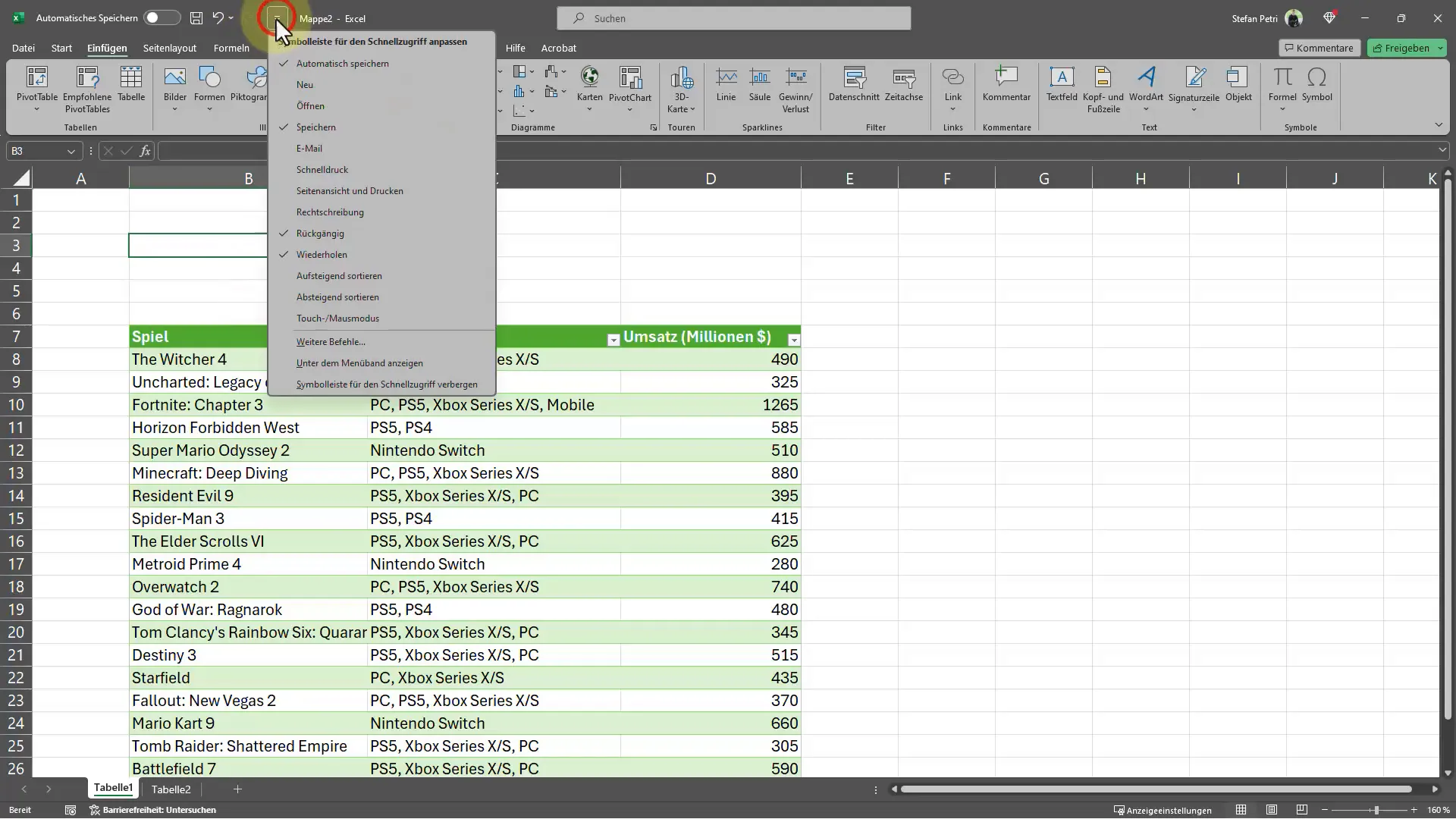This screenshot has height=819, width=1456.
Task: Open the quick access toolbar customize dropdown
Action: tap(278, 18)
